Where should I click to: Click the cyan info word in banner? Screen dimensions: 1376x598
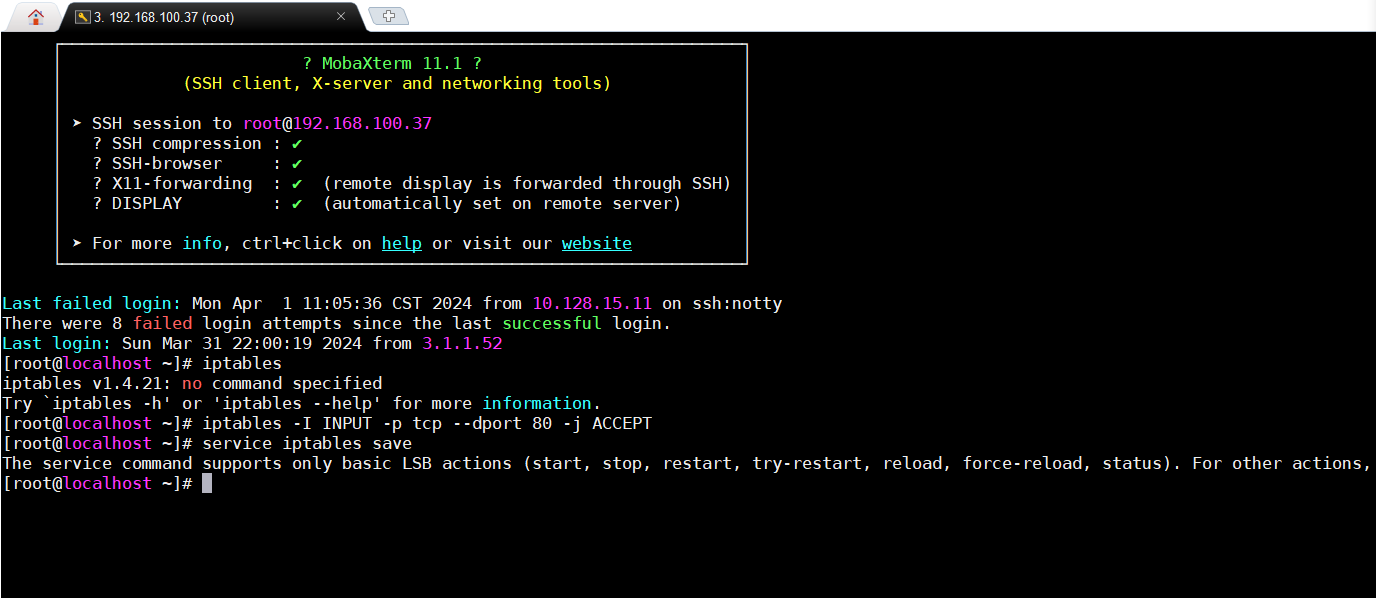coord(201,244)
